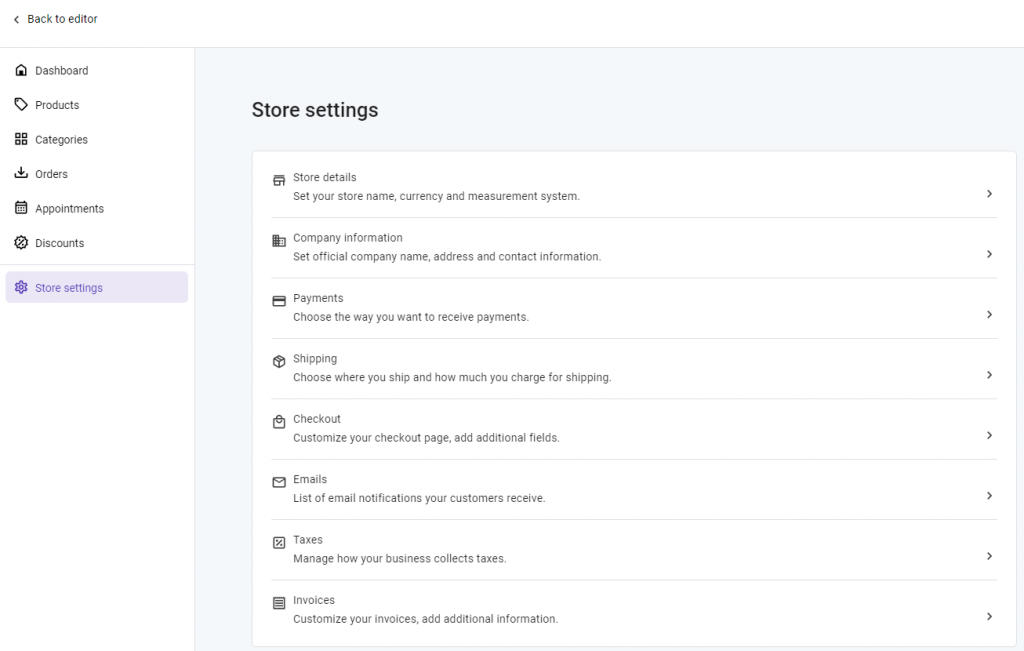Viewport: 1024px width, 651px height.
Task: Click the Store settings gear icon
Action: click(21, 287)
